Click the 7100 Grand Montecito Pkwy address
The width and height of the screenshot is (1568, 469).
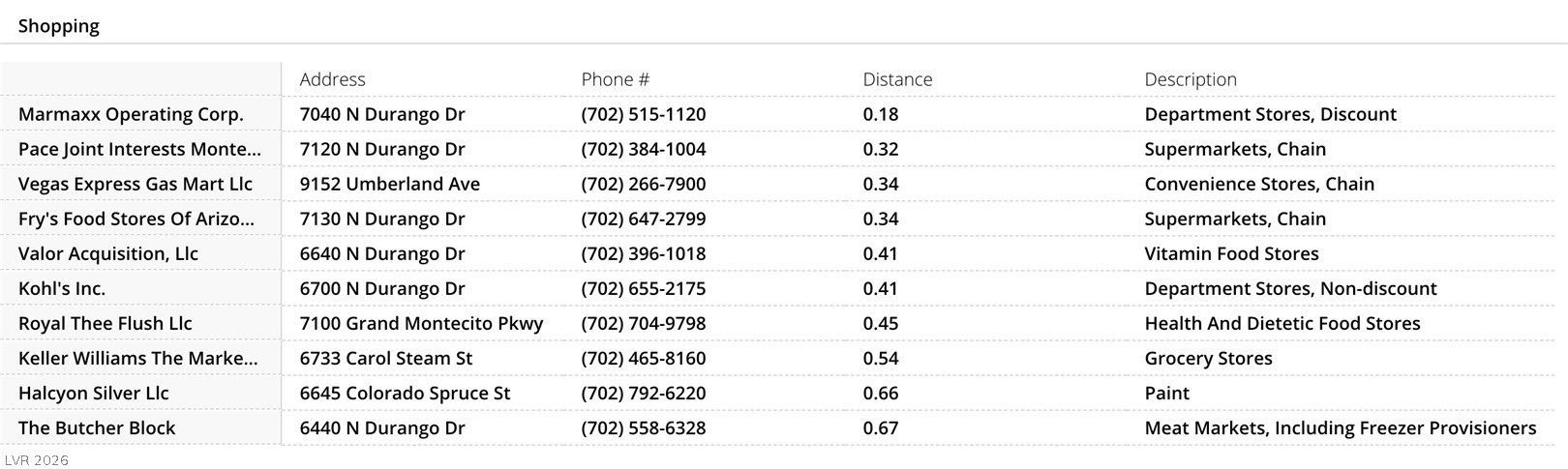pyautogui.click(x=421, y=323)
